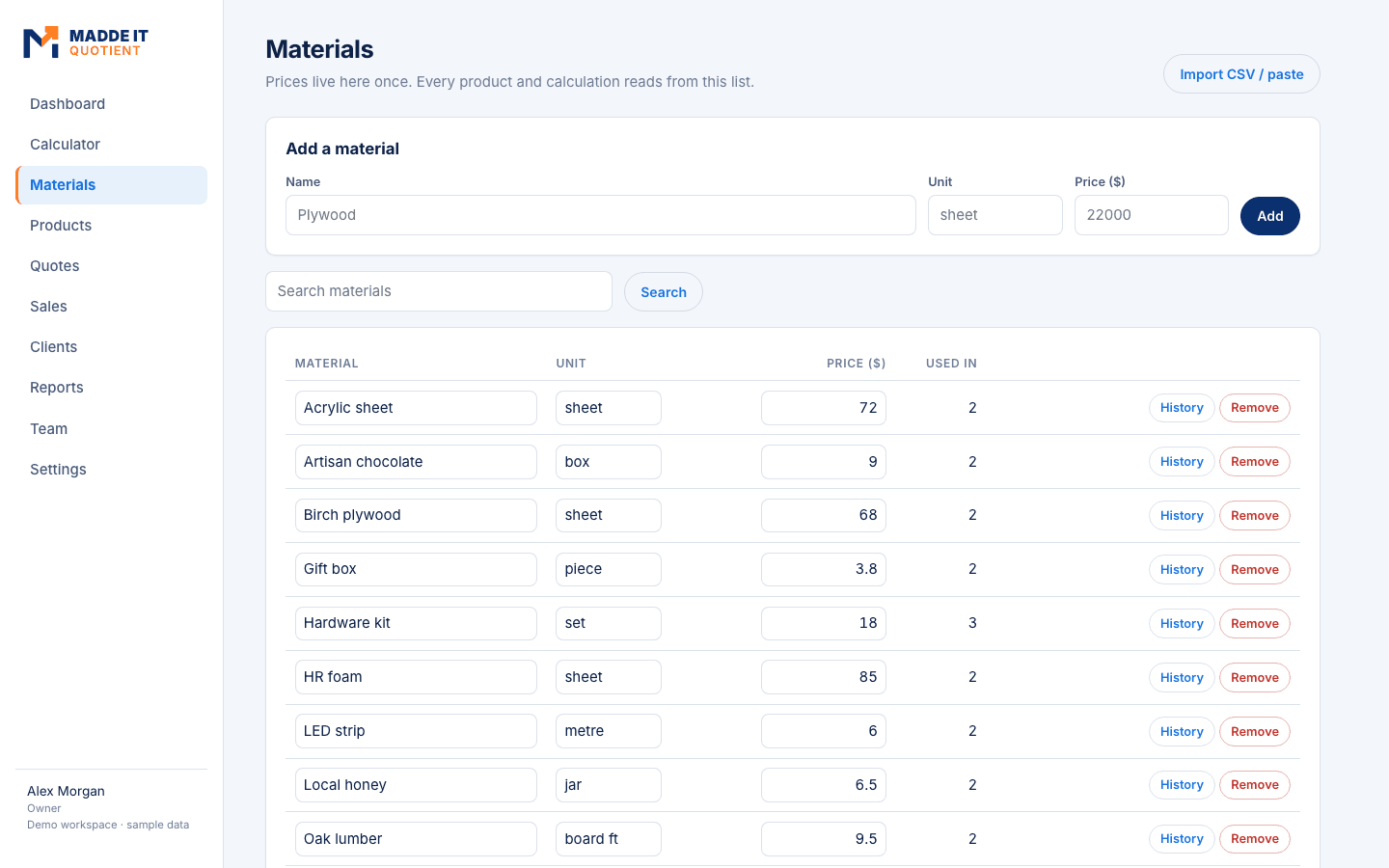The height and width of the screenshot is (868, 1389).
Task: Click the Madde It Quotient logo
Action: coord(86,42)
